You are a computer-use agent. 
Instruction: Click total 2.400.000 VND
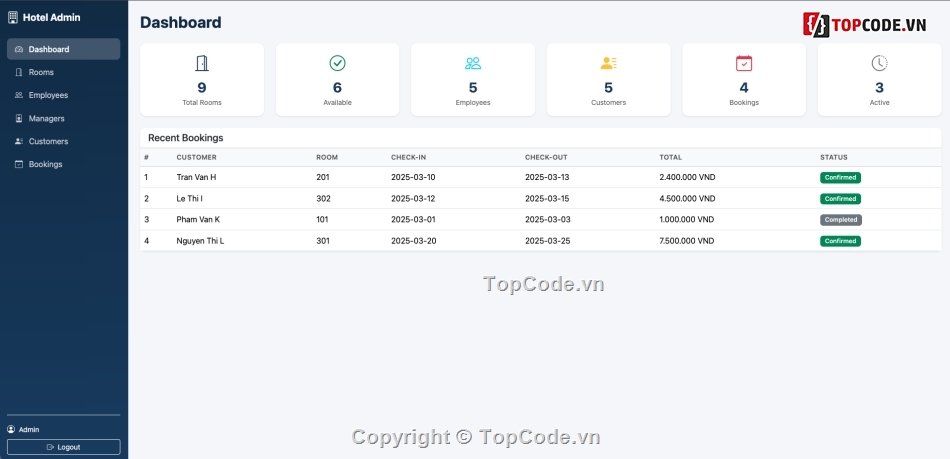pos(687,177)
